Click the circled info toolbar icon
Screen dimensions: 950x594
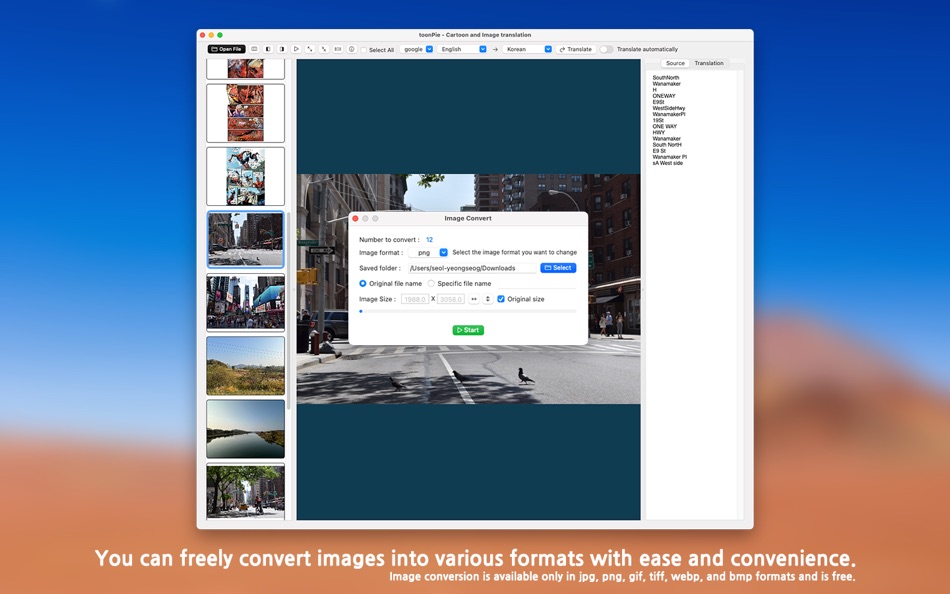click(x=352, y=49)
